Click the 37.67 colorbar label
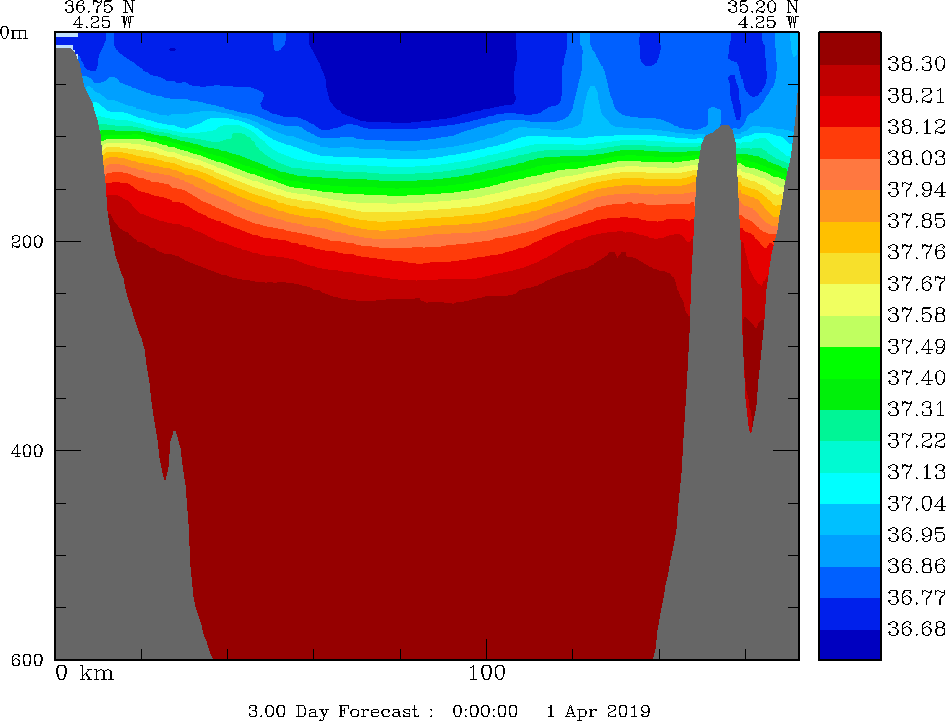 click(x=916, y=284)
